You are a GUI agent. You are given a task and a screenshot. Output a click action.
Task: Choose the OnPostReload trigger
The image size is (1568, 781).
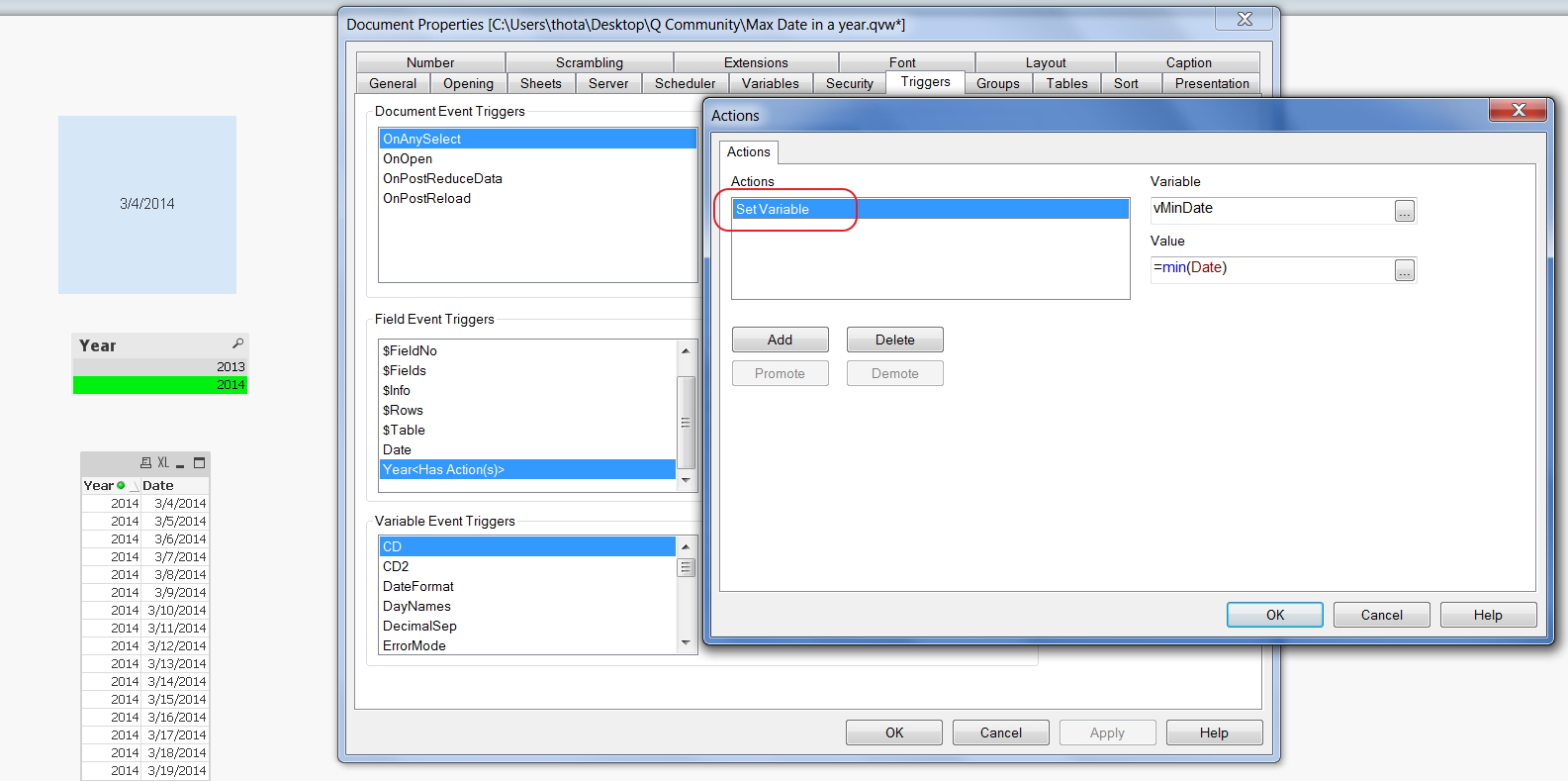point(538,198)
